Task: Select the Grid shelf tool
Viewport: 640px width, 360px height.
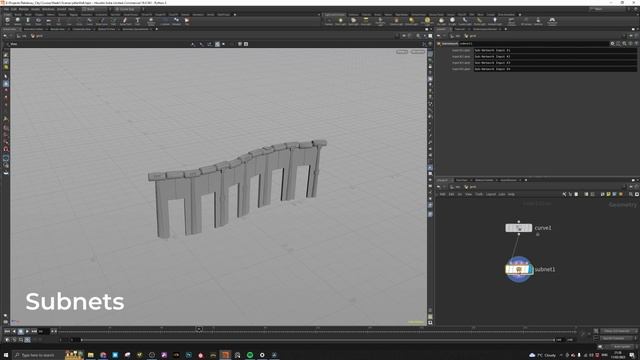Action: click(x=49, y=21)
